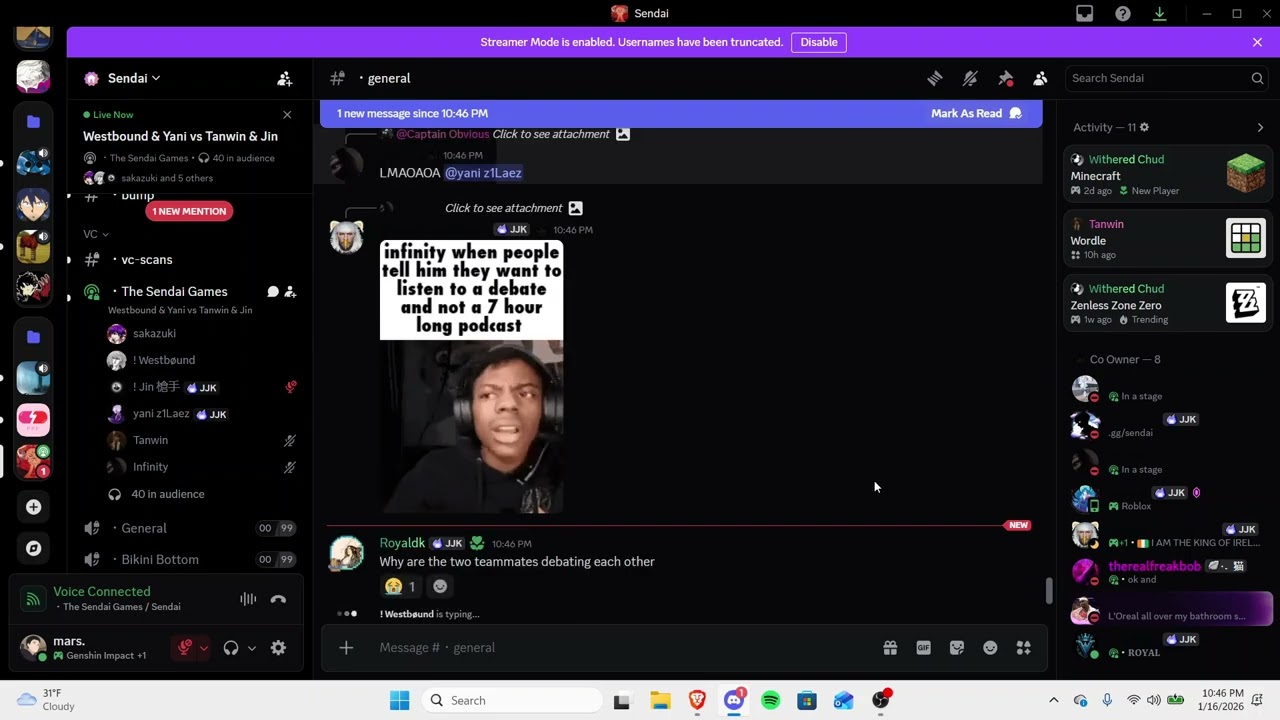Open The Sendai Games stage channel
This screenshot has width=1280, height=720.
click(x=174, y=291)
